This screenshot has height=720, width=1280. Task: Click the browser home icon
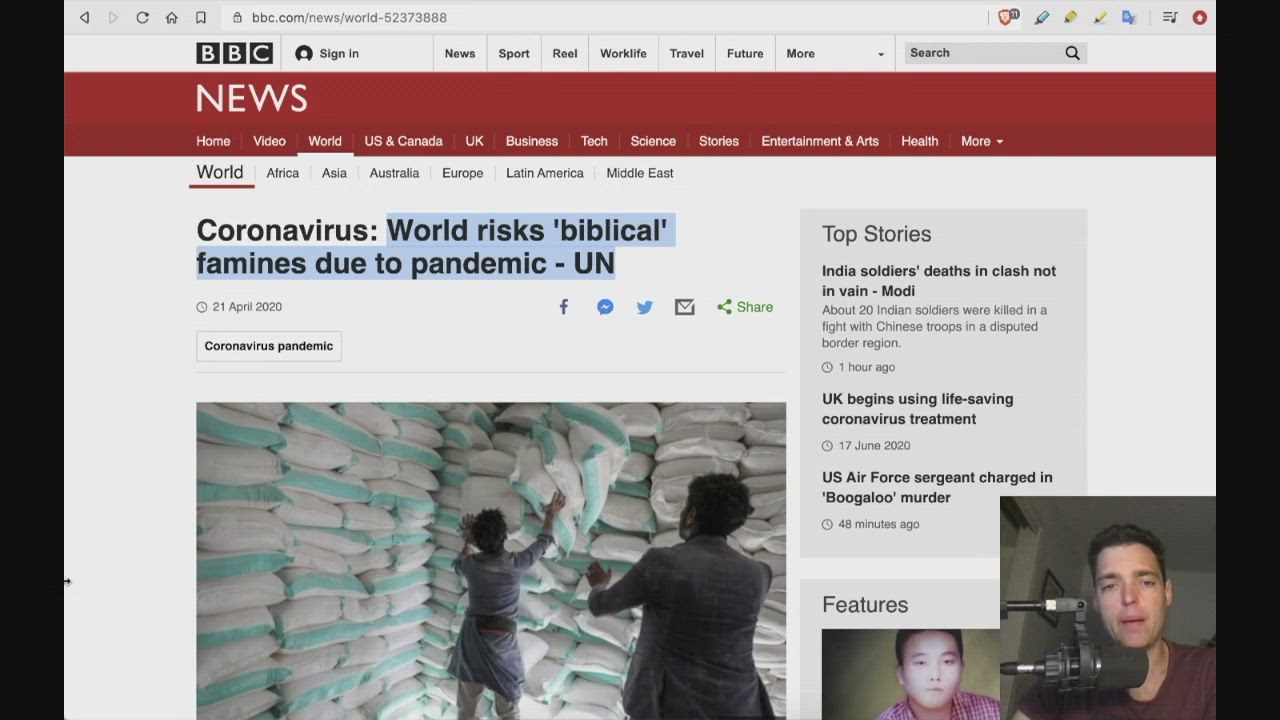point(171,17)
